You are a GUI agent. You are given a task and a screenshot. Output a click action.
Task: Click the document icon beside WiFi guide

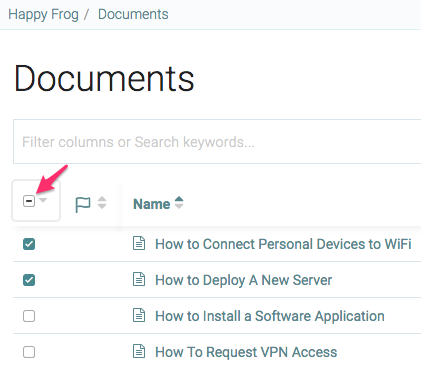pyautogui.click(x=139, y=243)
